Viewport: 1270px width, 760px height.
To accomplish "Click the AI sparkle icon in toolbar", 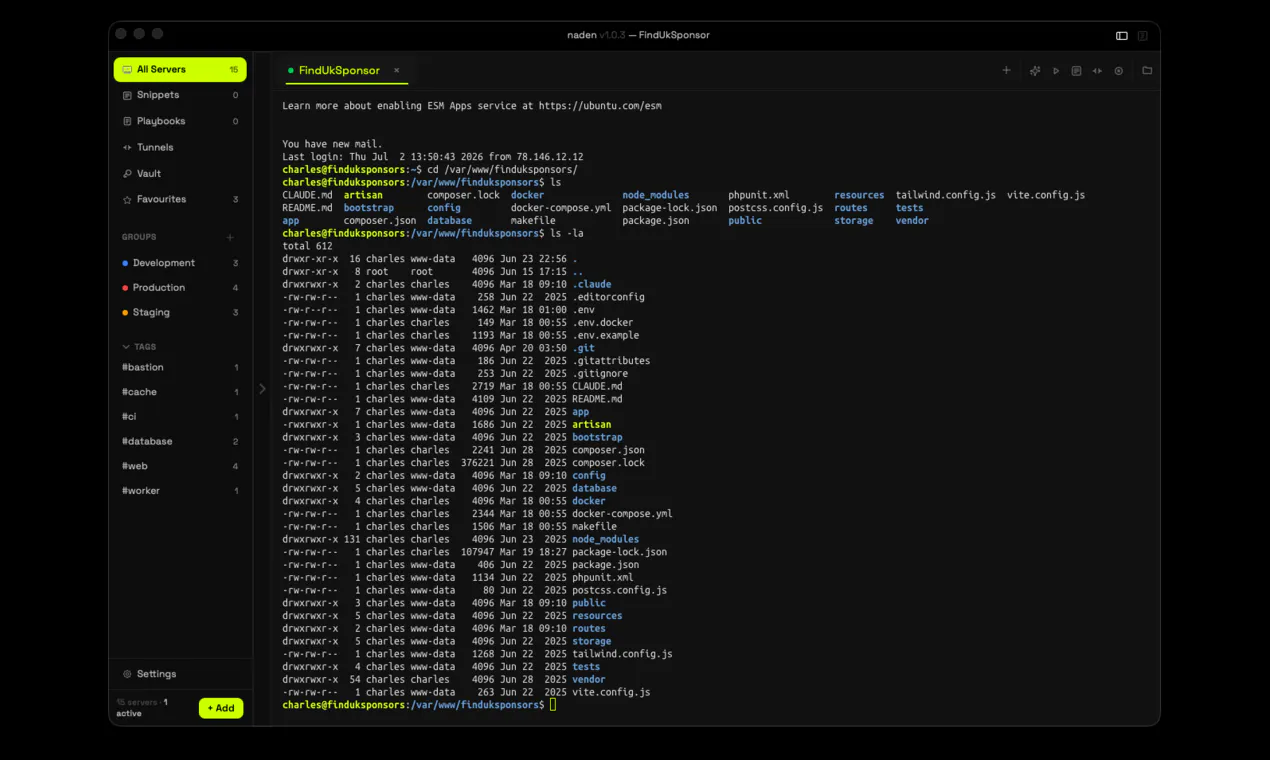I will point(1035,71).
